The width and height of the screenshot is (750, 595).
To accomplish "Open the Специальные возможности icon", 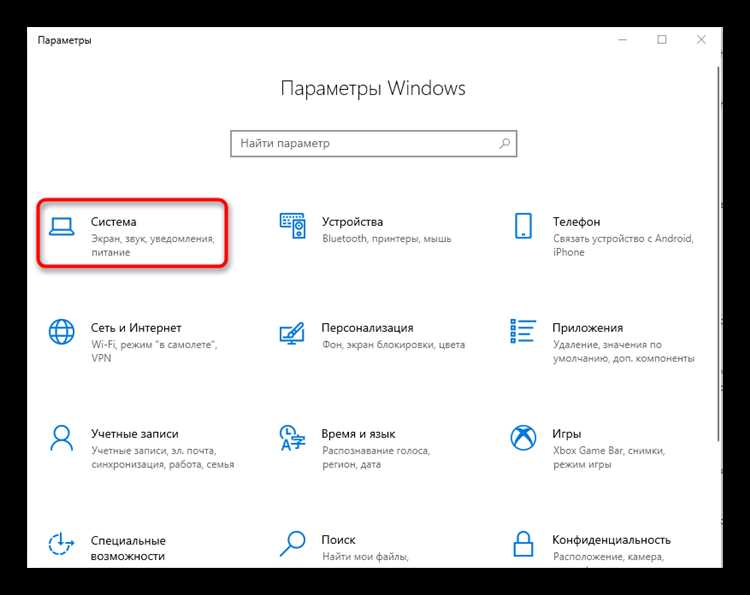I will pos(61,544).
